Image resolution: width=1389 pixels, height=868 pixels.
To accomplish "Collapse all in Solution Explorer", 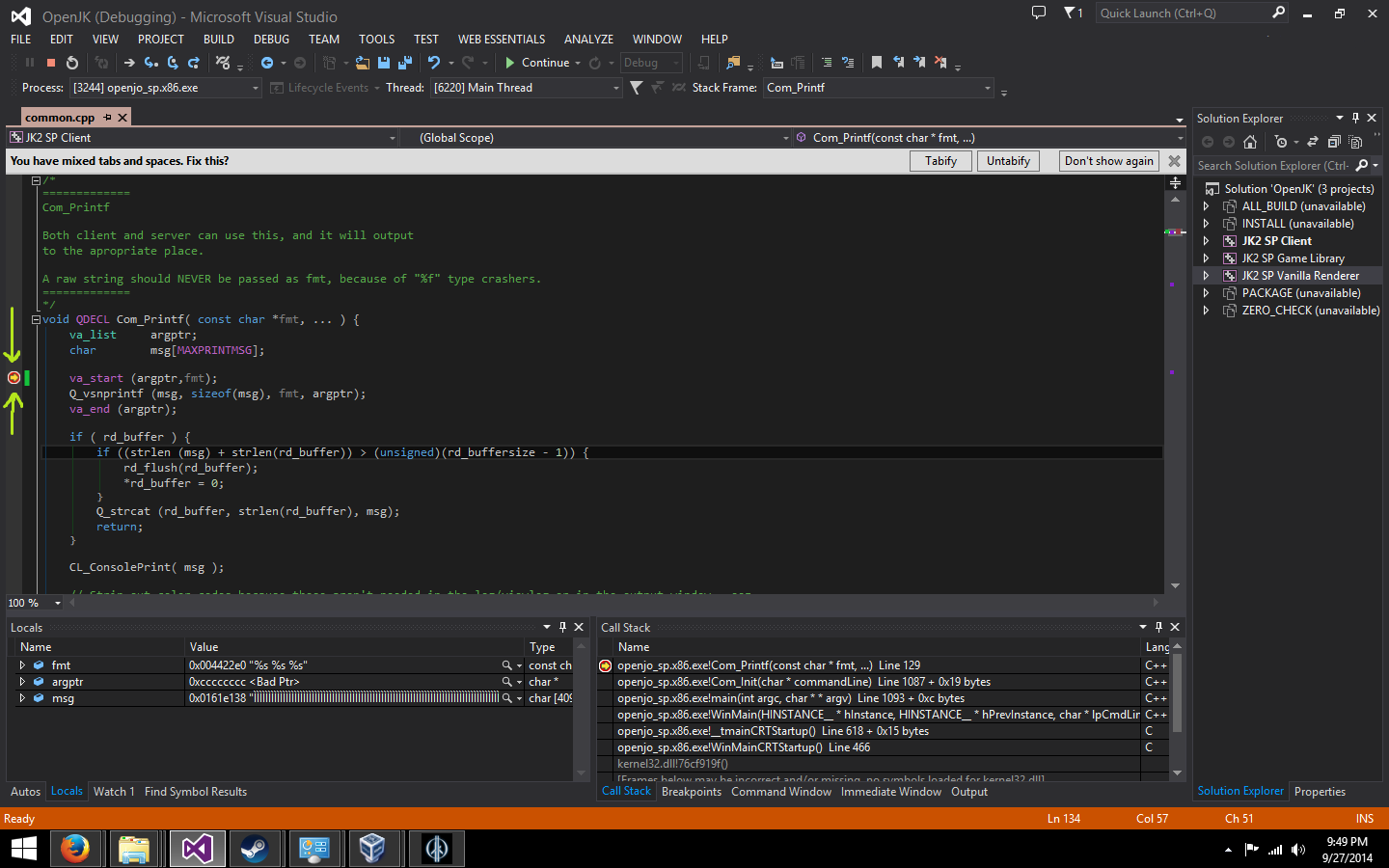I will point(1334,142).
